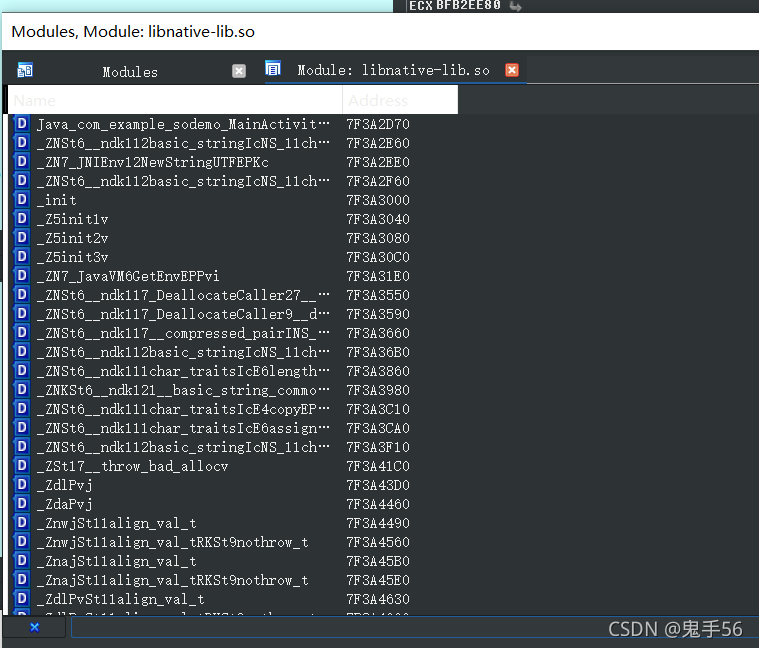
Task: Click address 7F3A2D70
Action: click(378, 124)
